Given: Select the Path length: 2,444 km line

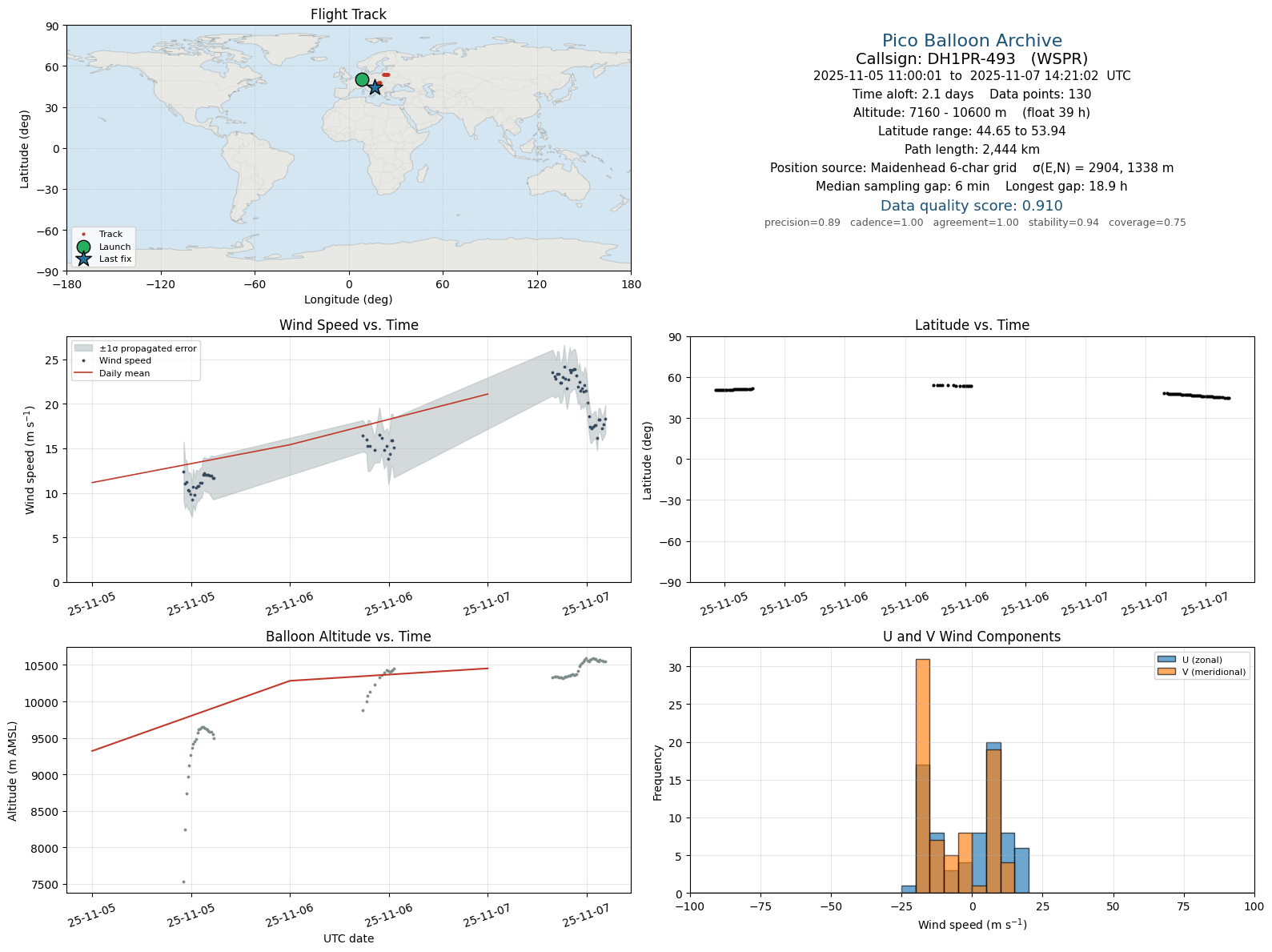Looking at the screenshot, I should pos(972,150).
